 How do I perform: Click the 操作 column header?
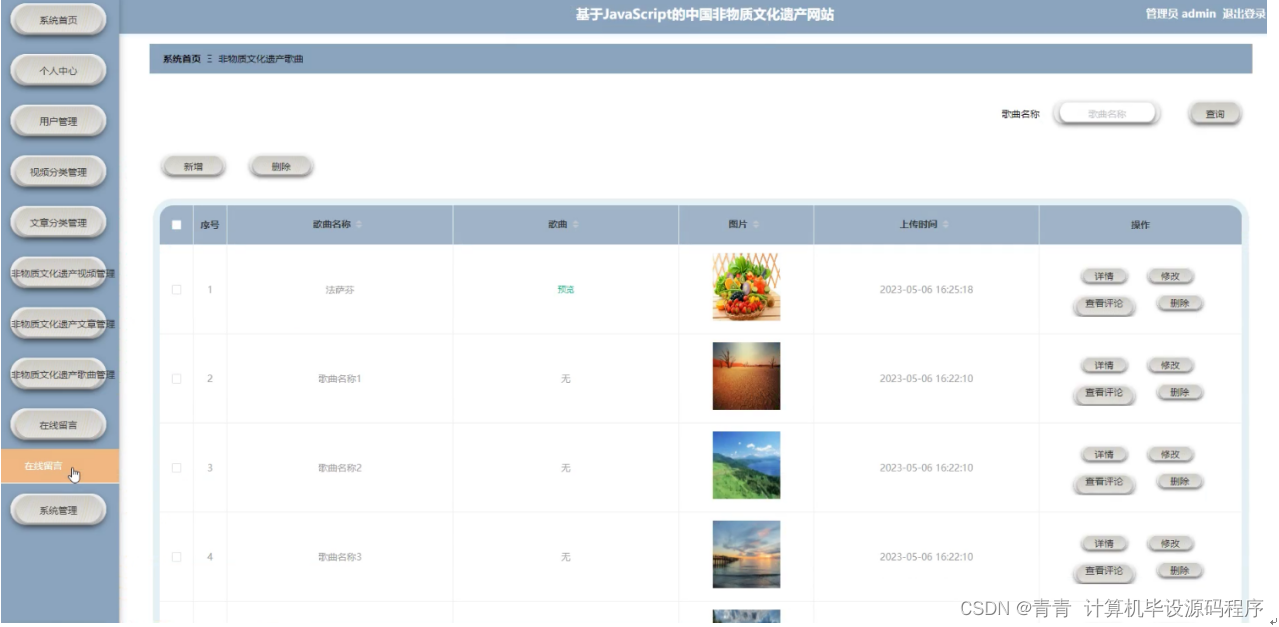[1140, 225]
